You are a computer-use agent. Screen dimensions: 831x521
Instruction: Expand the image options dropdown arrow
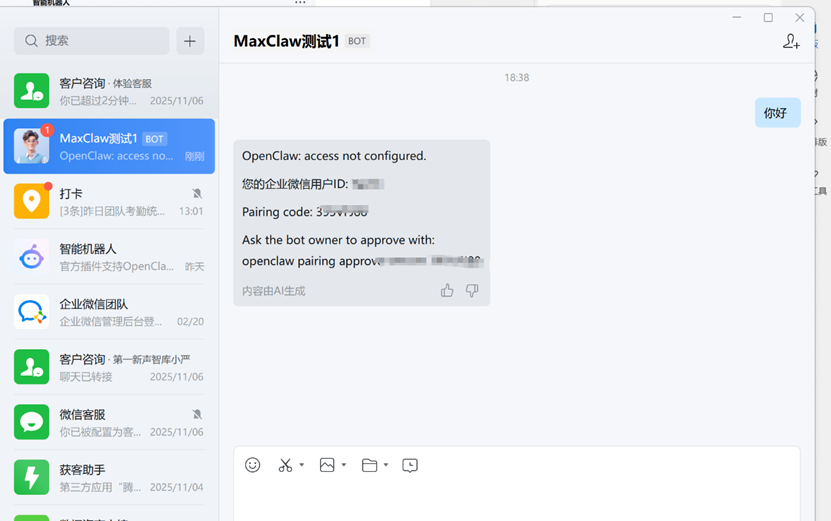[343, 465]
